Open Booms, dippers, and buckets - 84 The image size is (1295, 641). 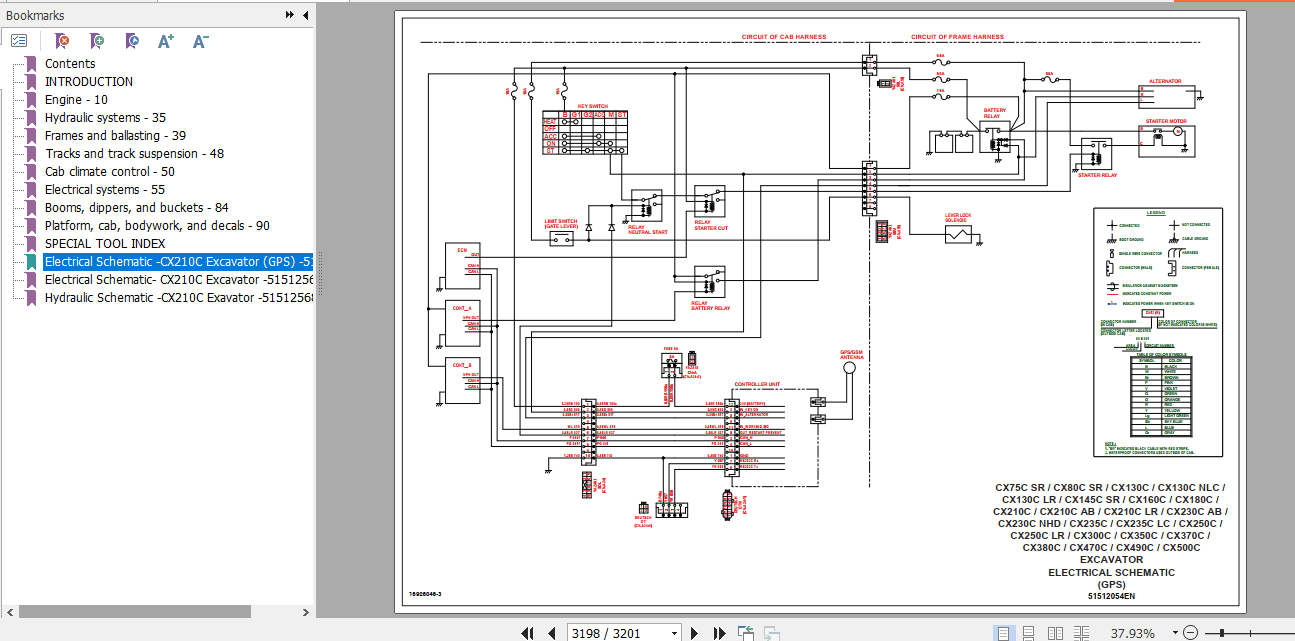(x=137, y=208)
